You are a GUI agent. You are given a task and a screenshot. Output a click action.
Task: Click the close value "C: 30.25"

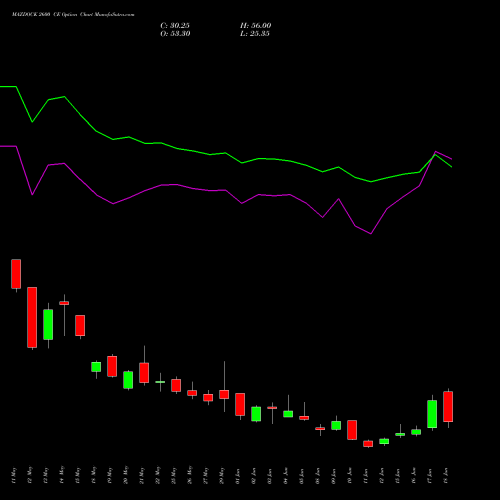pos(175,26)
